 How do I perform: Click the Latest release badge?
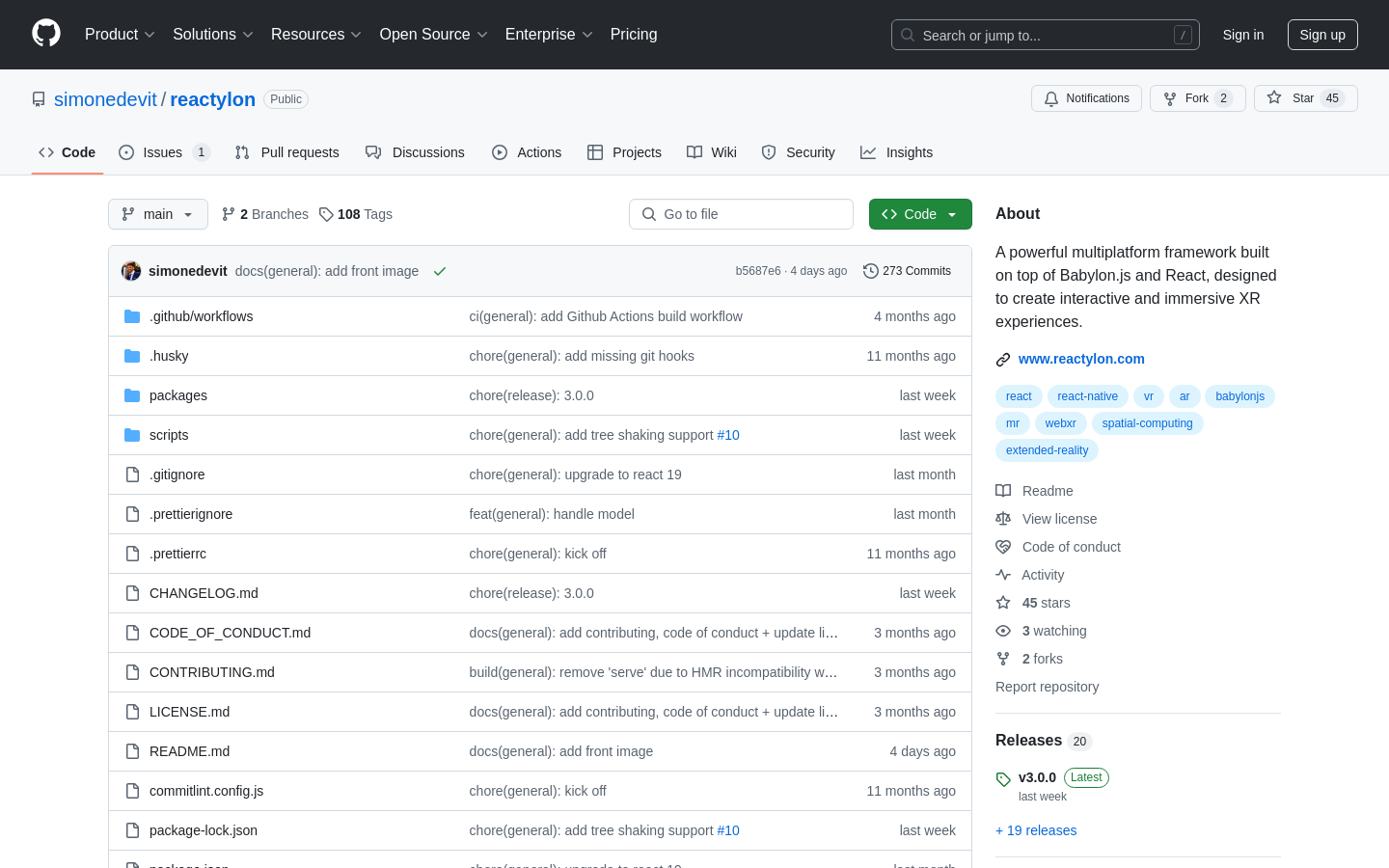(x=1086, y=777)
